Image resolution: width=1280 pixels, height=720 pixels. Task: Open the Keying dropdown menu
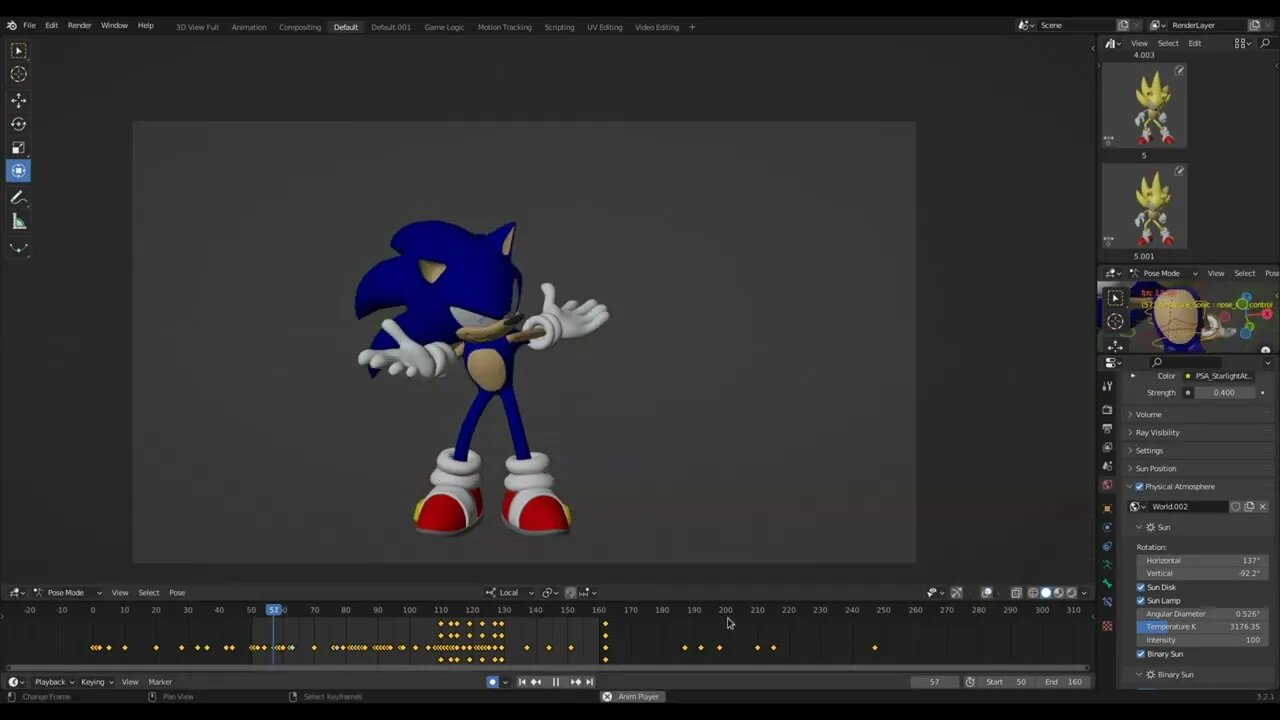[97, 682]
